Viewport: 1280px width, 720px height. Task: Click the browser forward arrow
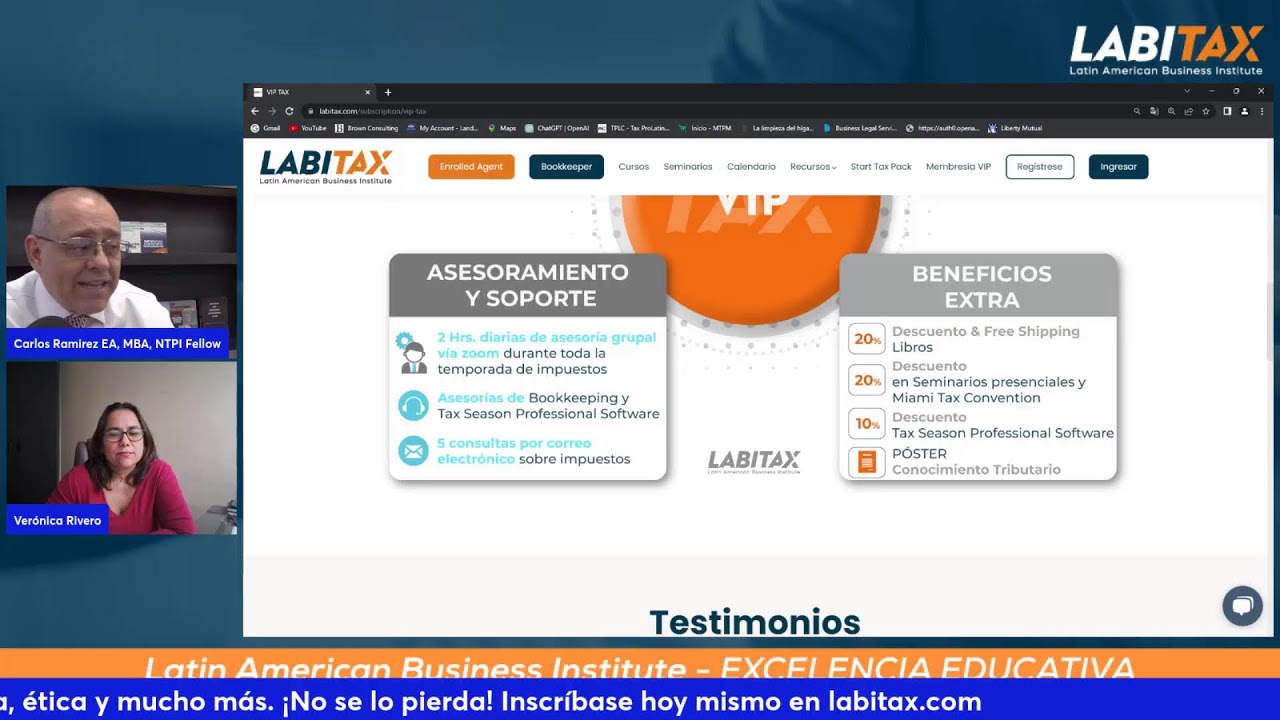pyautogui.click(x=272, y=111)
